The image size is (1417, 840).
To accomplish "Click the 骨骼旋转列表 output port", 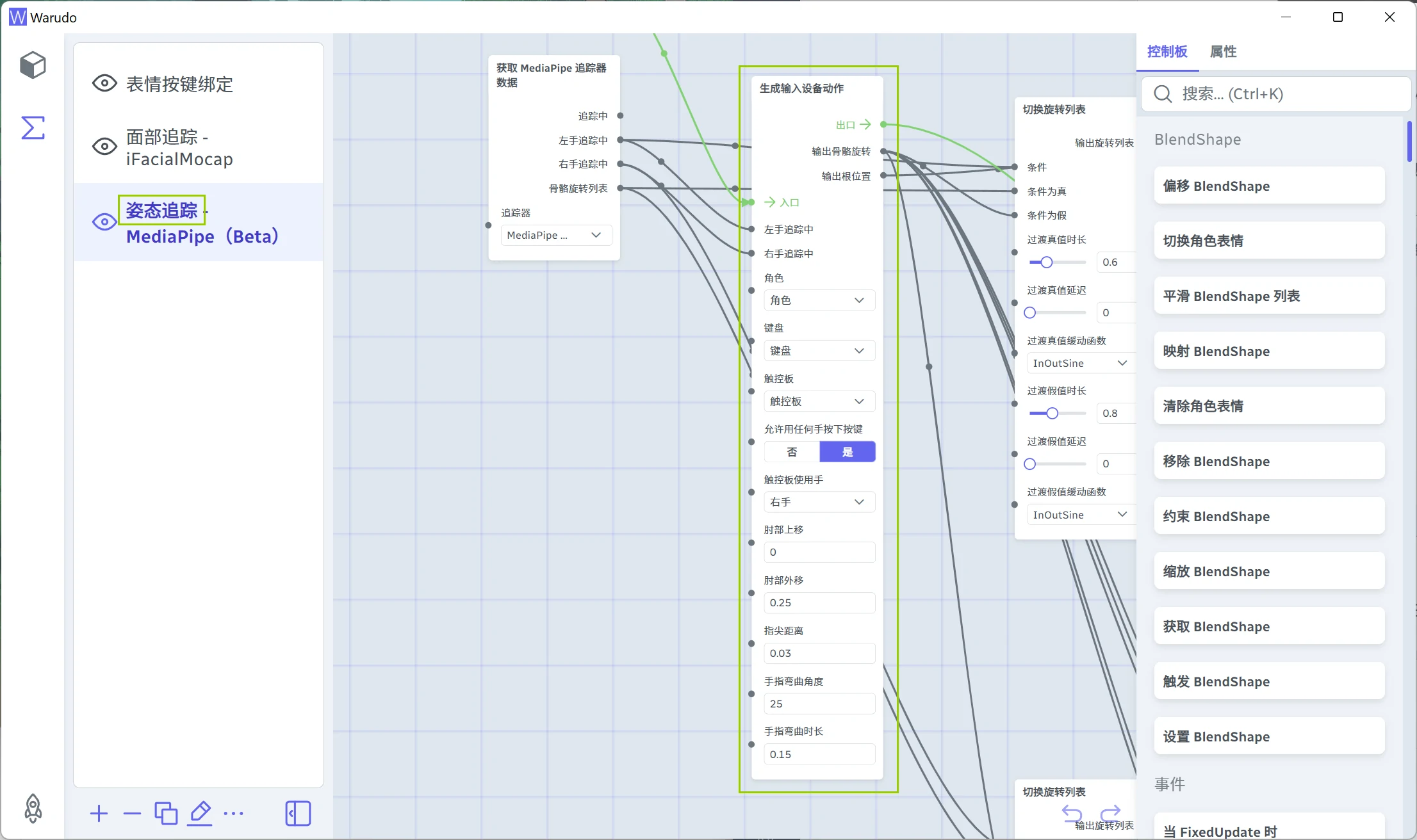I will tap(620, 188).
